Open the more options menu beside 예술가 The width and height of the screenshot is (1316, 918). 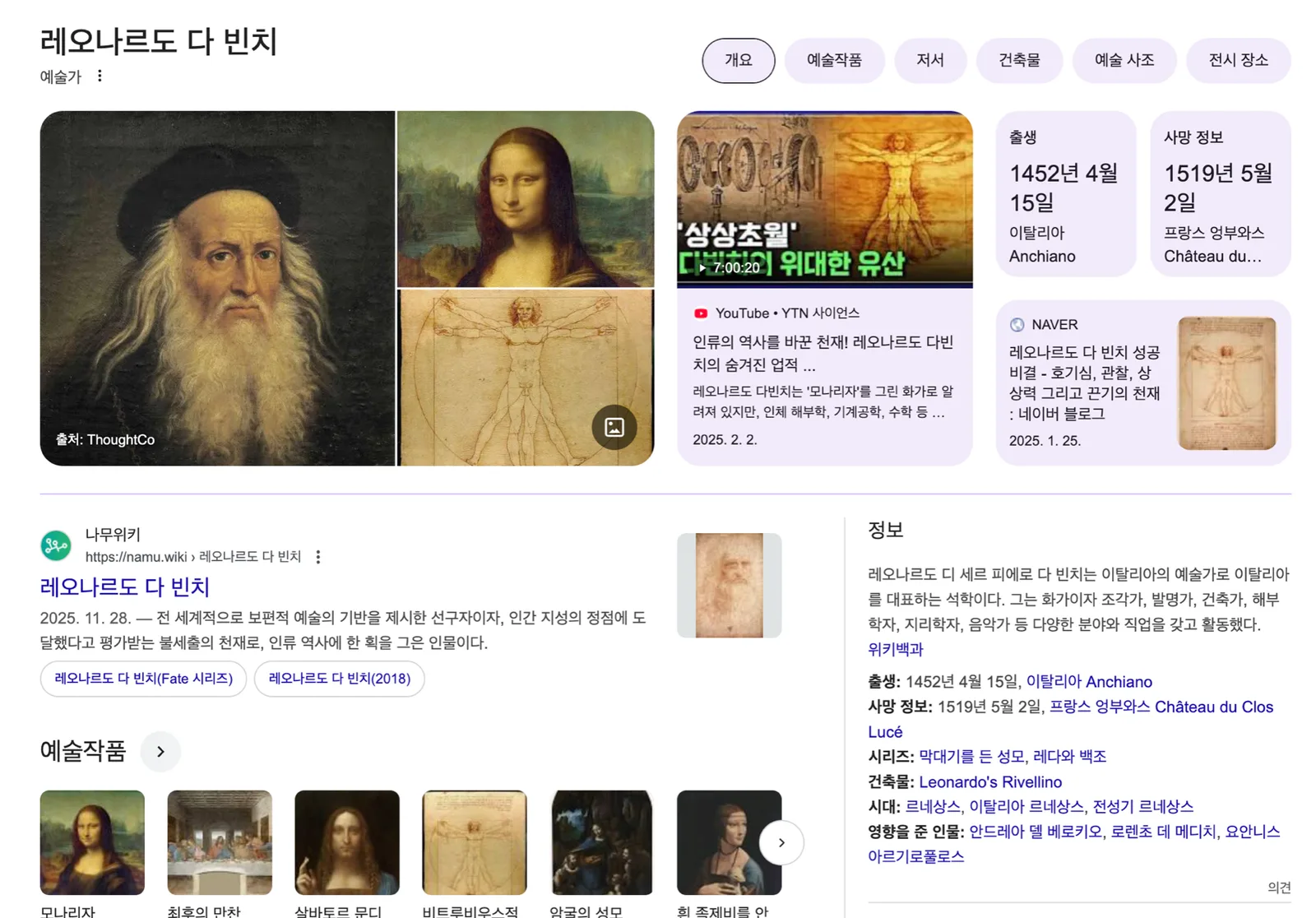pyautogui.click(x=100, y=76)
